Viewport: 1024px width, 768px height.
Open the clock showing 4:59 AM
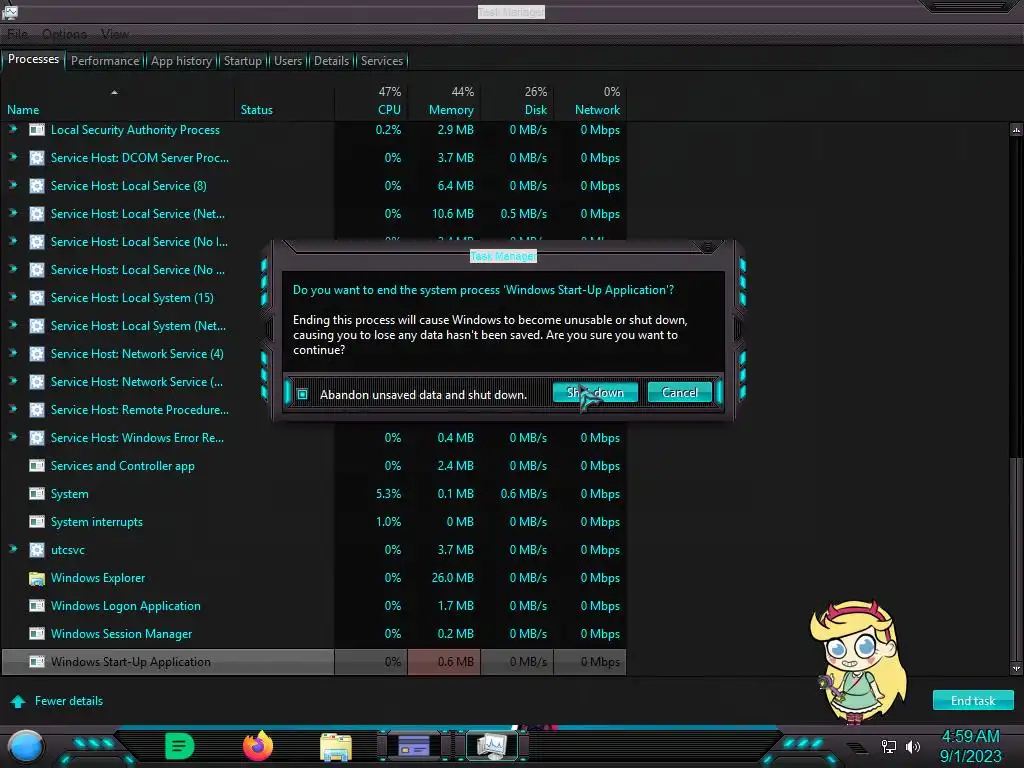click(x=970, y=737)
